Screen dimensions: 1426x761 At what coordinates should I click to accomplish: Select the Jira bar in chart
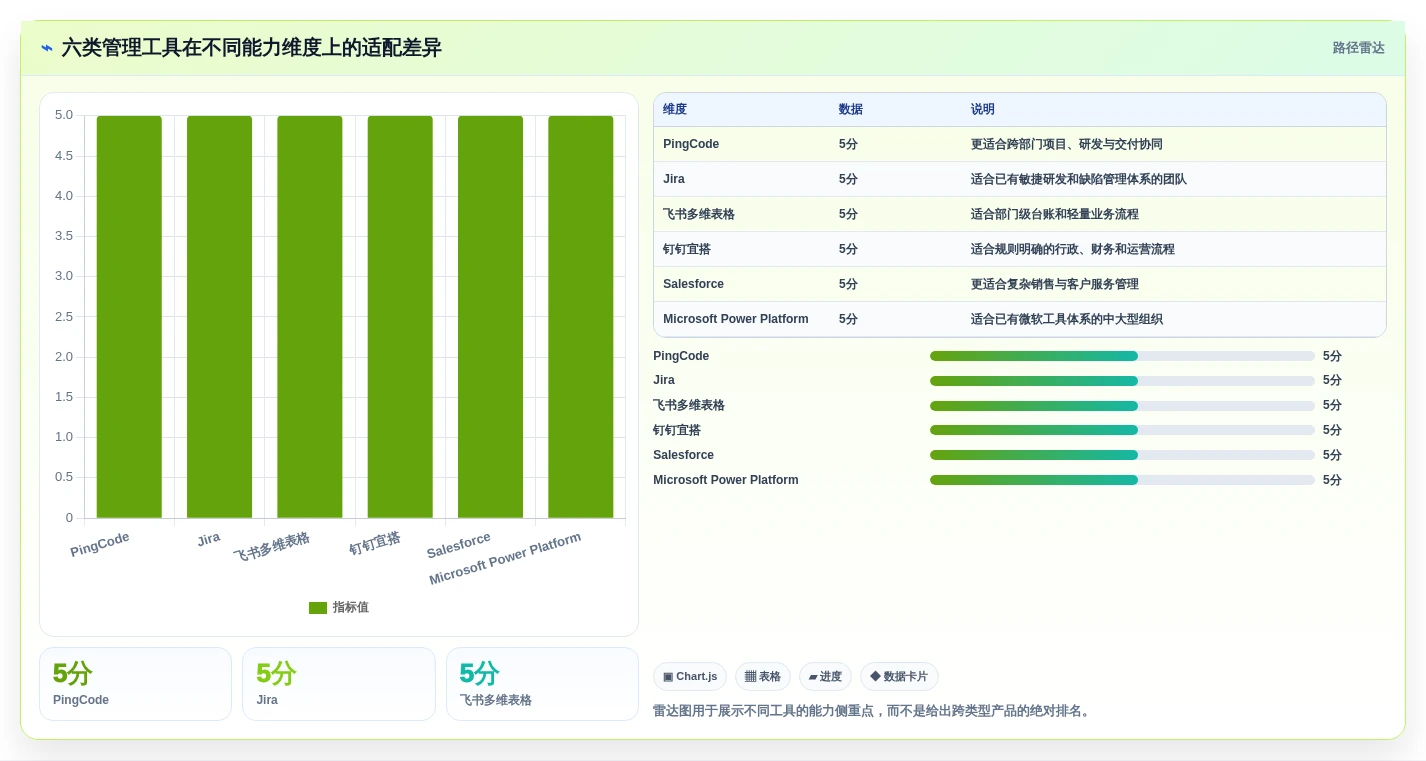pyautogui.click(x=219, y=317)
